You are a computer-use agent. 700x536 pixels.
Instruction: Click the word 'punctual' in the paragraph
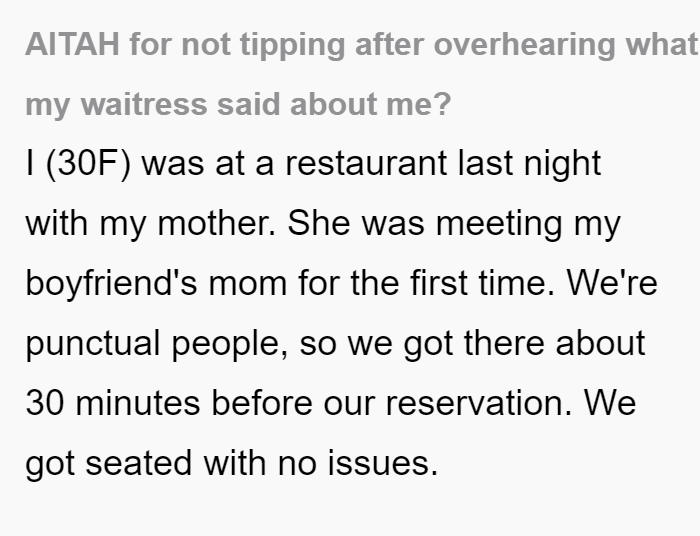(93, 343)
